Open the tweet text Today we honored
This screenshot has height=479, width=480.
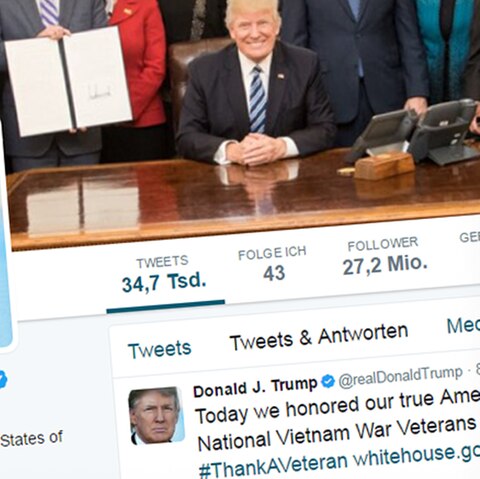[337, 407]
